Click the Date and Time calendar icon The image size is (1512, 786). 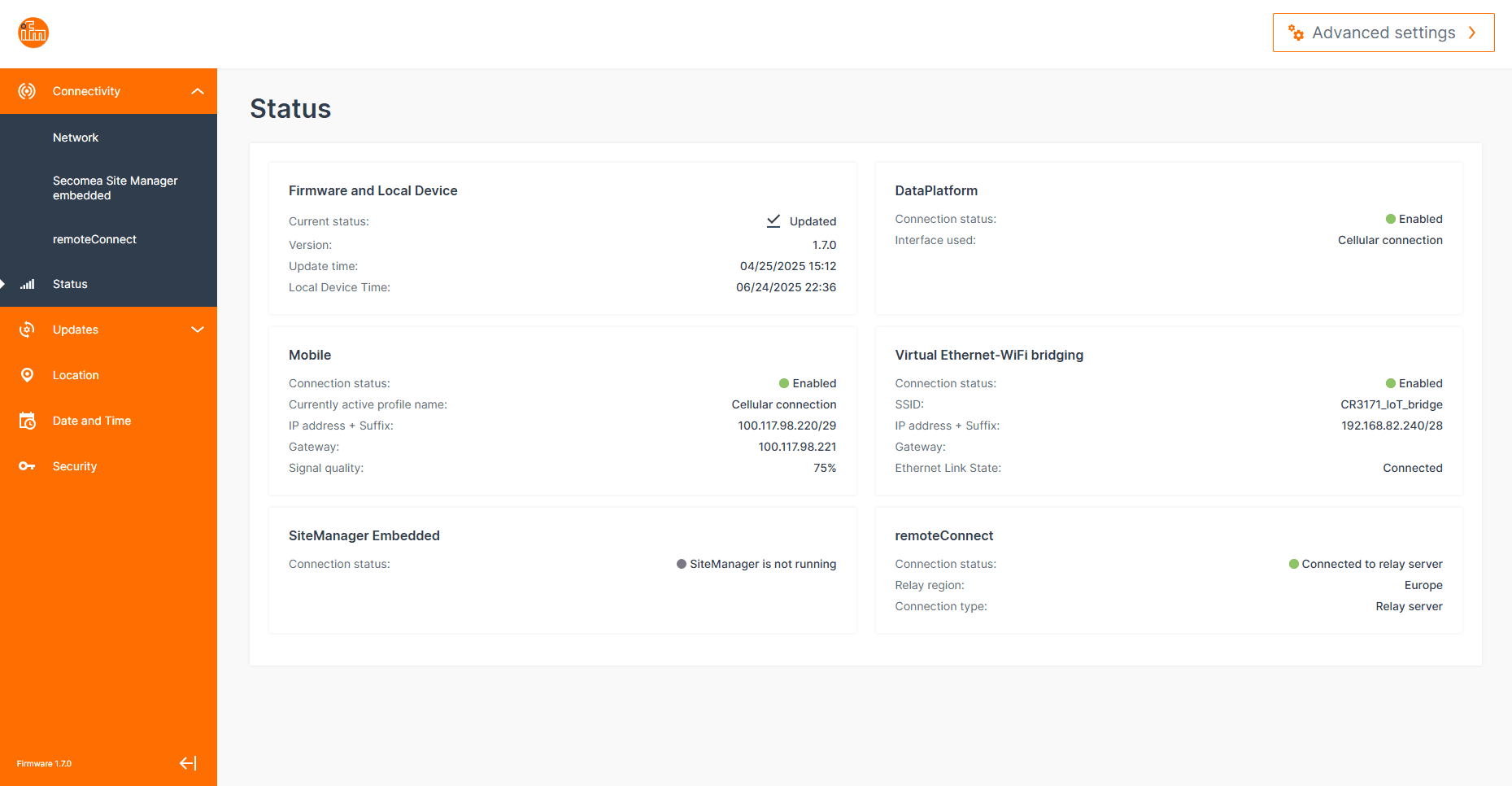[x=27, y=421]
